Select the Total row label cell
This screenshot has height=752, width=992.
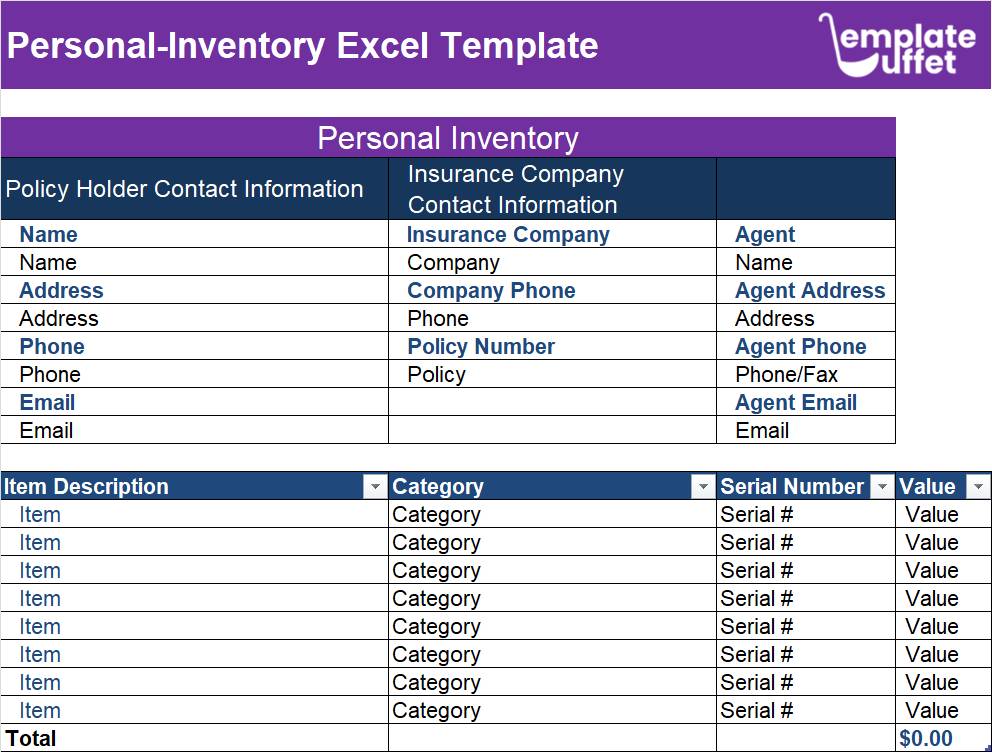pyautogui.click(x=194, y=738)
